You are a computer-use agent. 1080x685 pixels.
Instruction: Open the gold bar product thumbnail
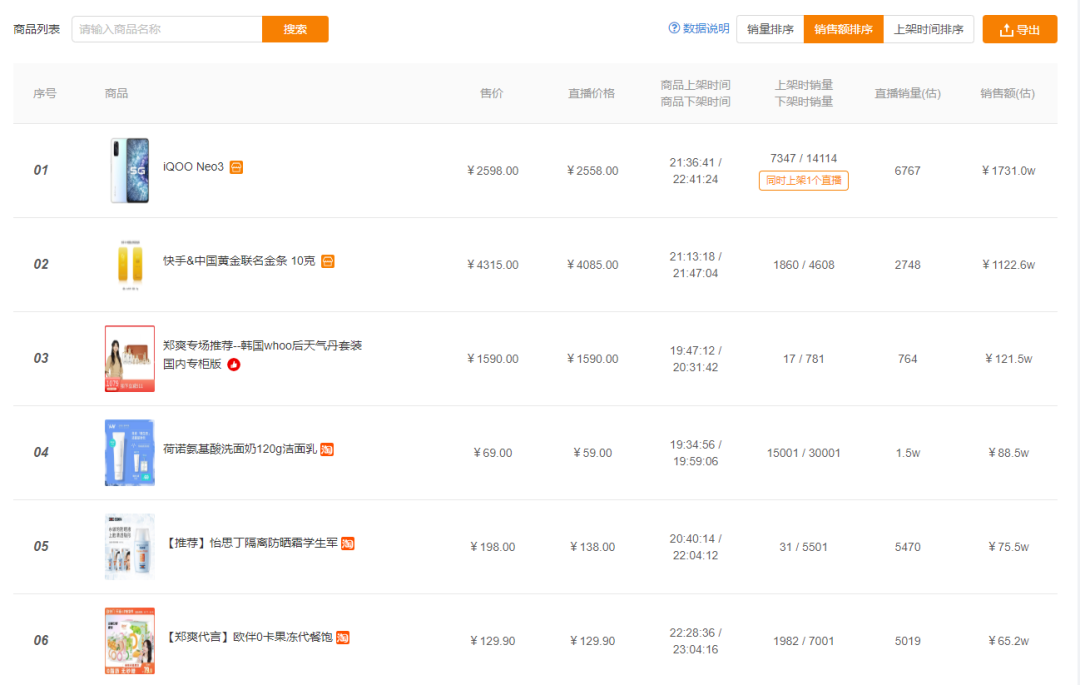point(129,264)
